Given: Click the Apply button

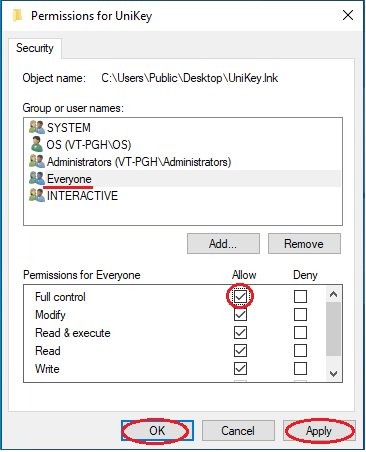Looking at the screenshot, I should tap(319, 431).
